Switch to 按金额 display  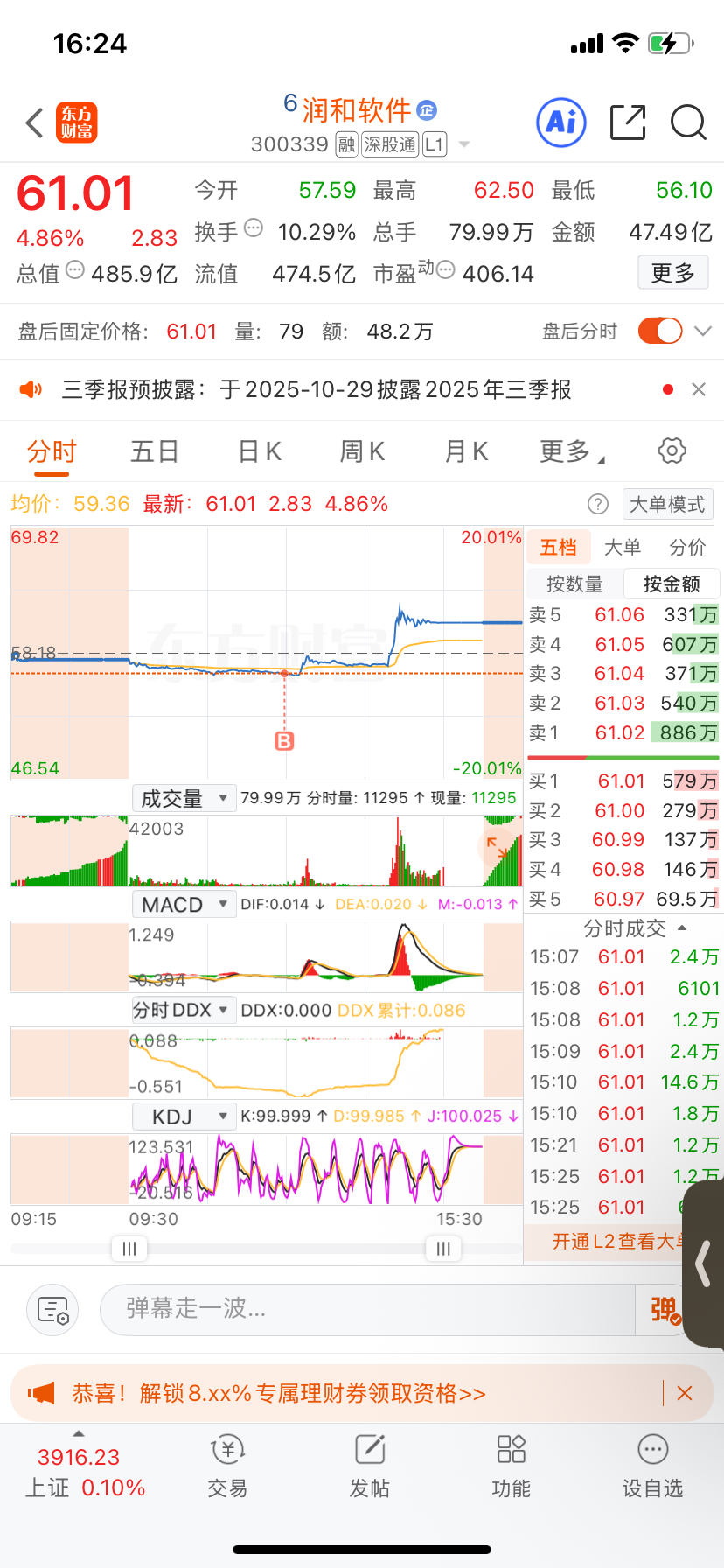(x=672, y=584)
